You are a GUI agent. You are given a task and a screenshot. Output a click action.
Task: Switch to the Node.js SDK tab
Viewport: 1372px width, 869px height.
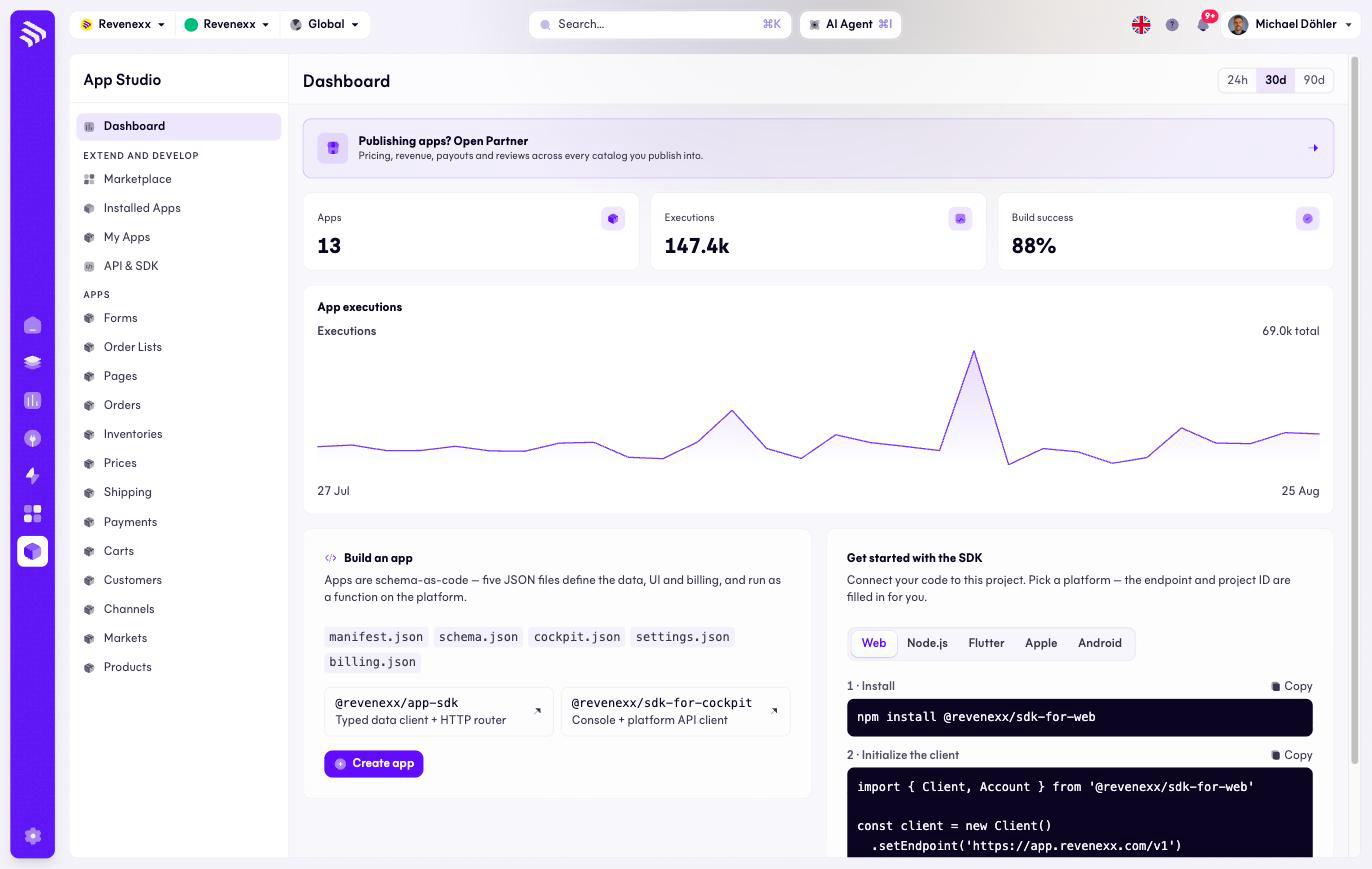tap(927, 643)
